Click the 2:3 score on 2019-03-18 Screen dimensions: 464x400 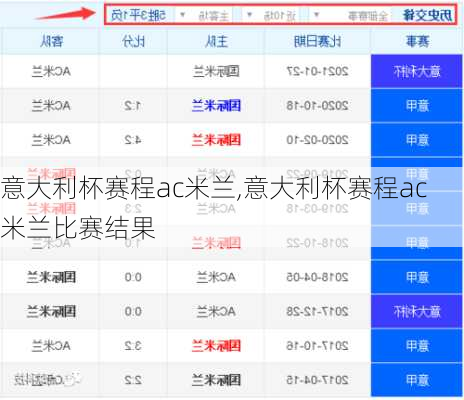coord(133,209)
